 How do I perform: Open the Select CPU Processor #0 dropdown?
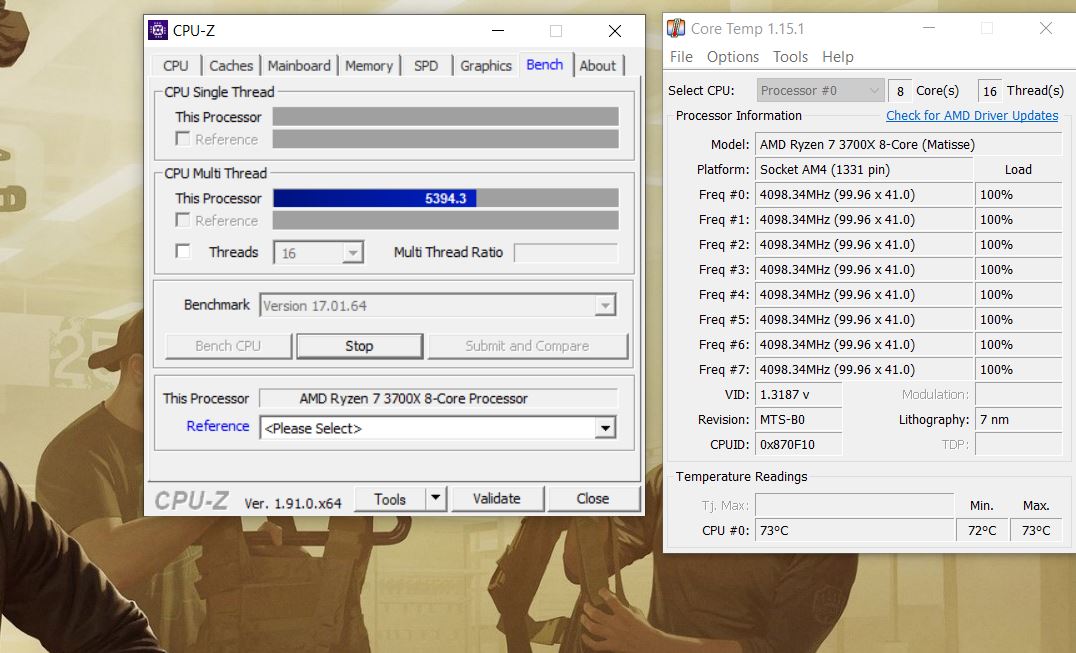point(819,91)
